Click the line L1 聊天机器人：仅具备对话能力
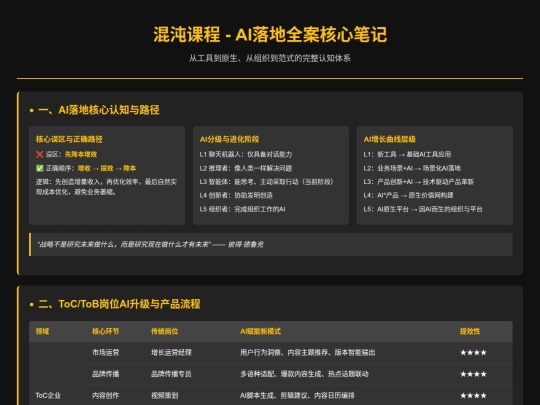 [x=246, y=154]
